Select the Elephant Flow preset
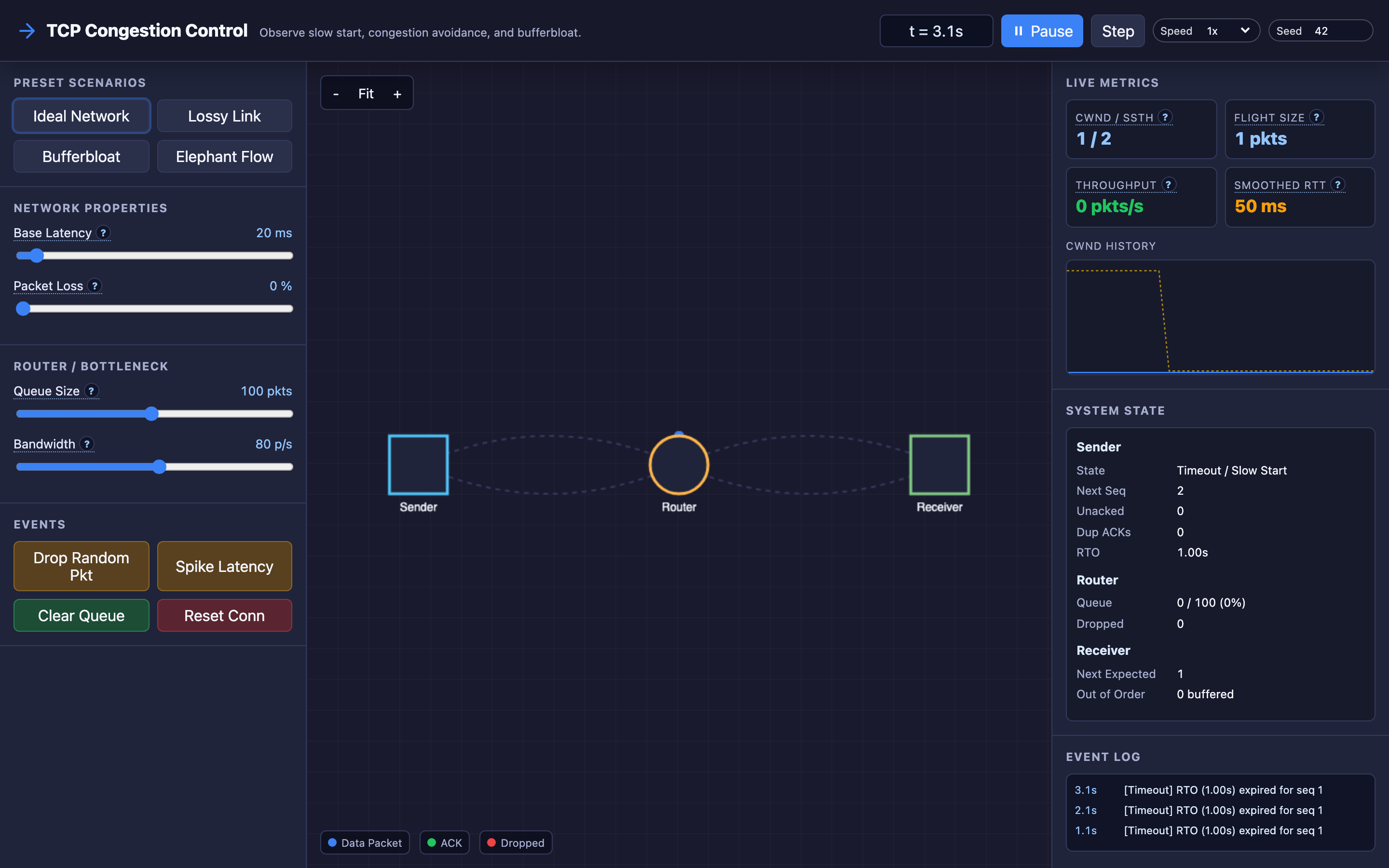 tap(224, 156)
